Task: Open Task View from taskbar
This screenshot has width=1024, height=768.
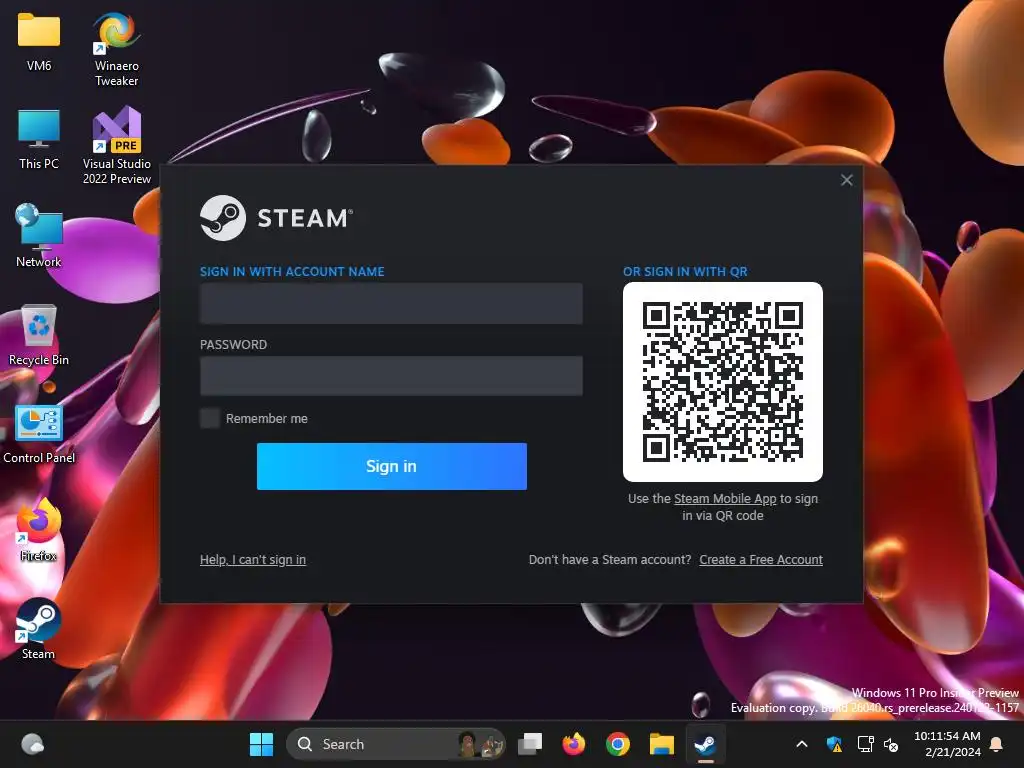Action: pyautogui.click(x=530, y=744)
